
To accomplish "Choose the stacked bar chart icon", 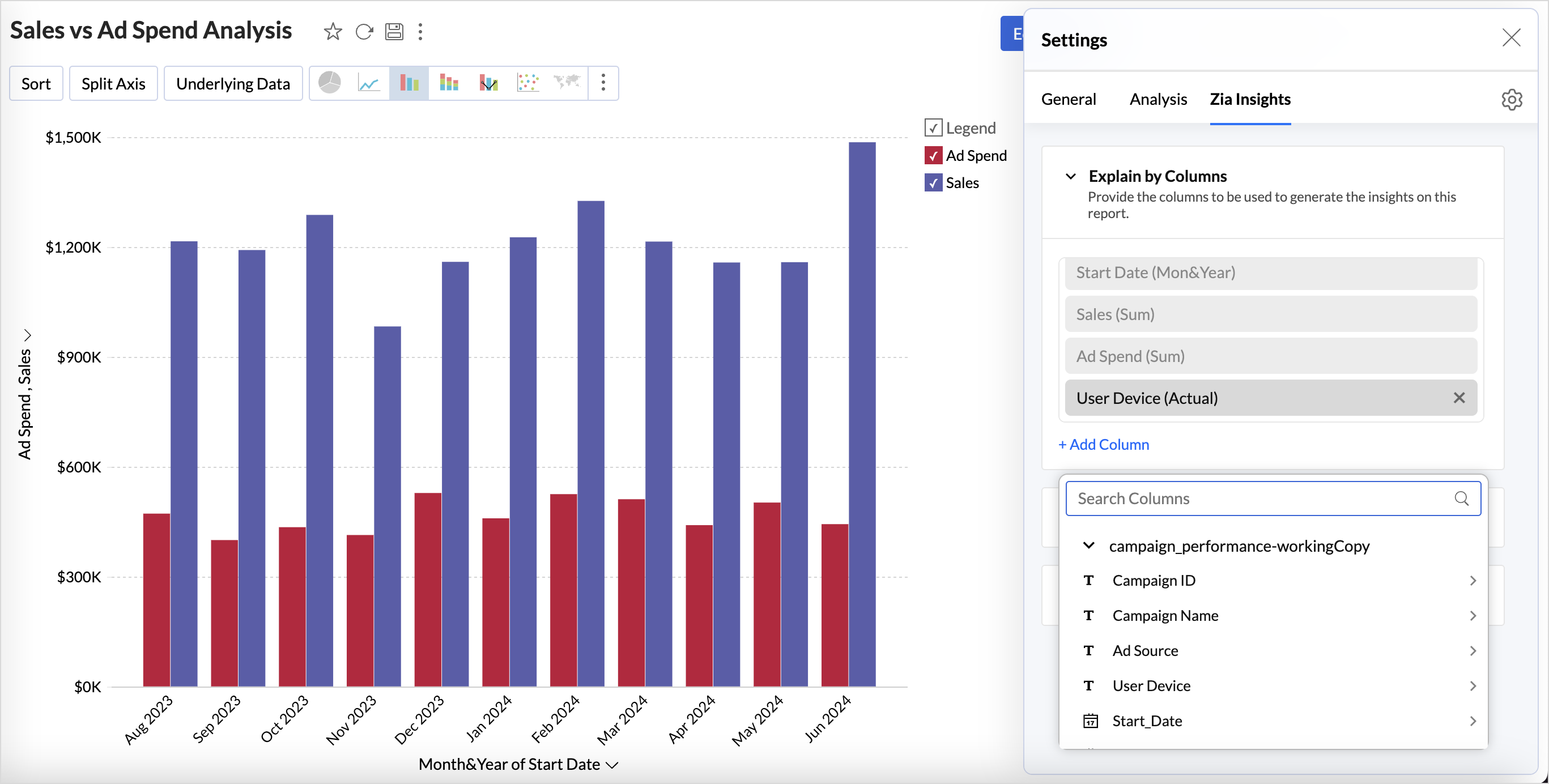I will pos(449,83).
